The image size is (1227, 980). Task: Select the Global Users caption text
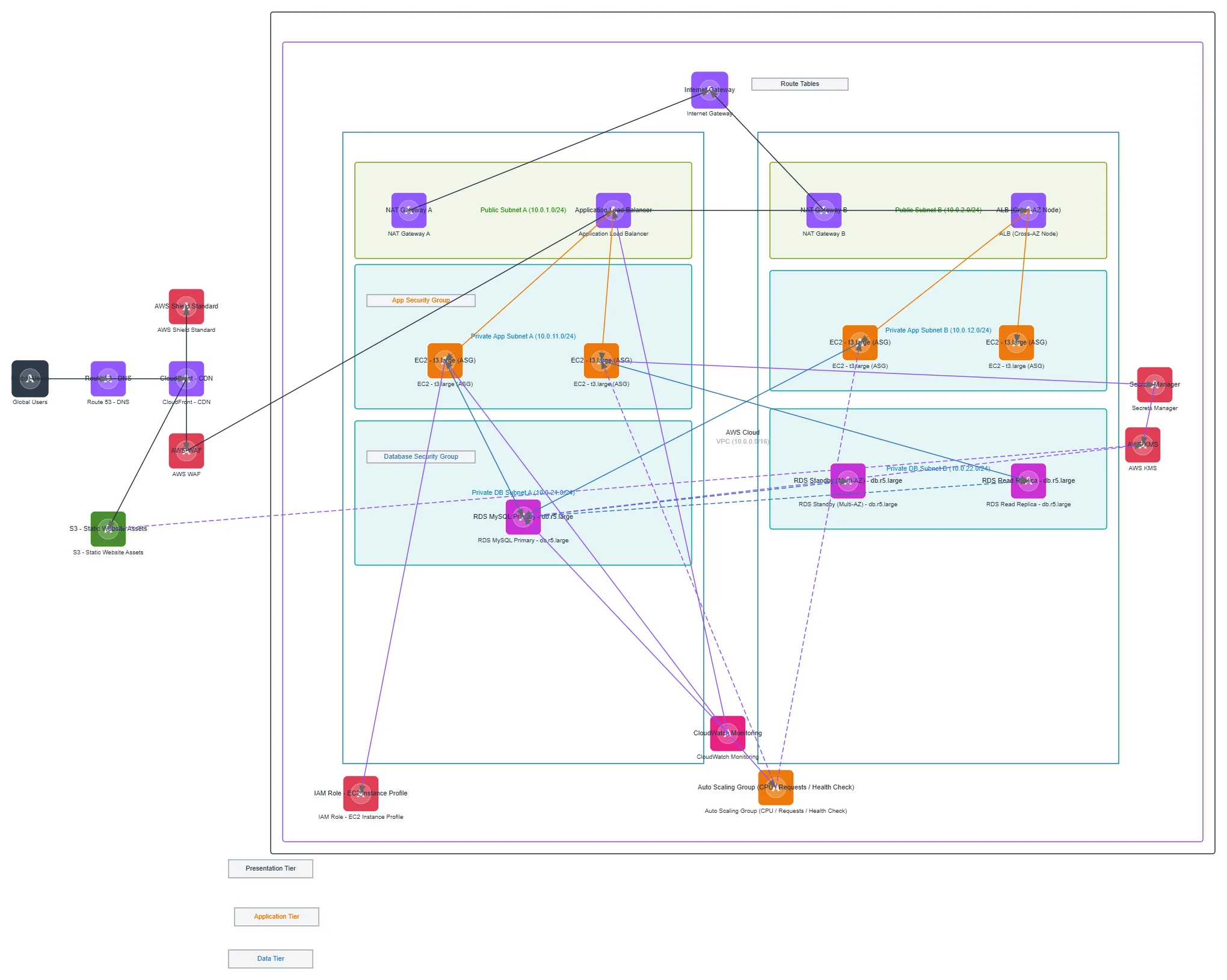(x=30, y=402)
